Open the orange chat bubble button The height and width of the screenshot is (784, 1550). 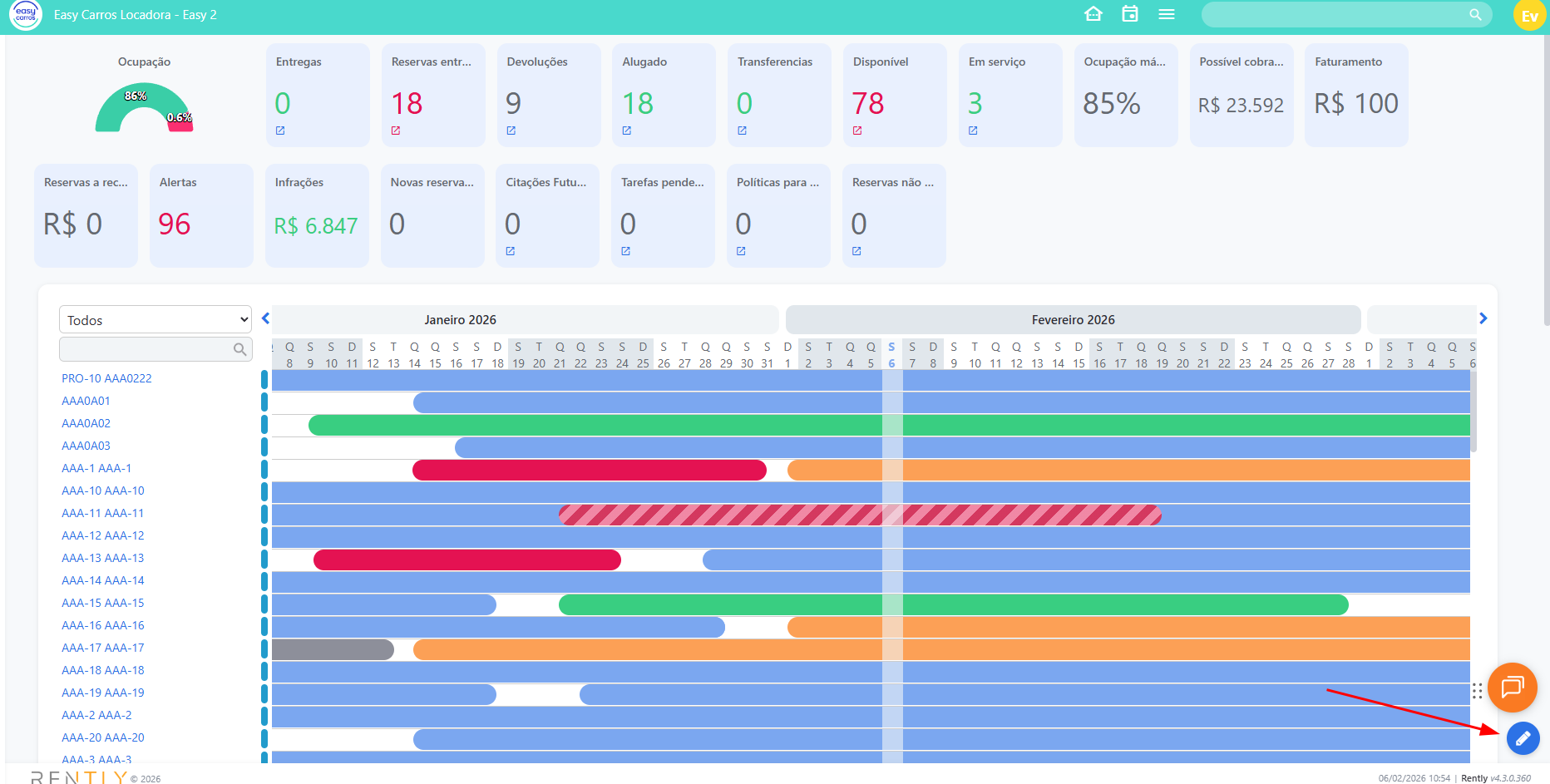(x=1512, y=687)
